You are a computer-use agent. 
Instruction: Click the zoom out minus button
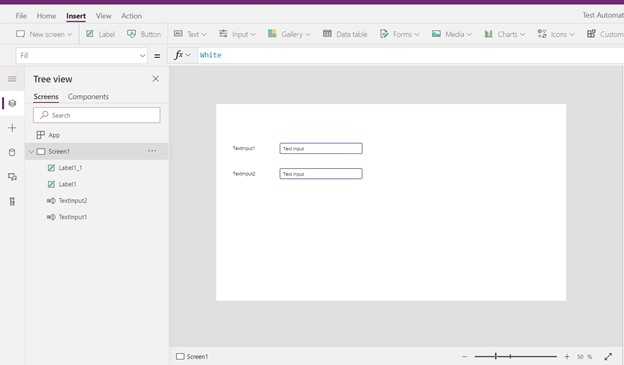(464, 357)
